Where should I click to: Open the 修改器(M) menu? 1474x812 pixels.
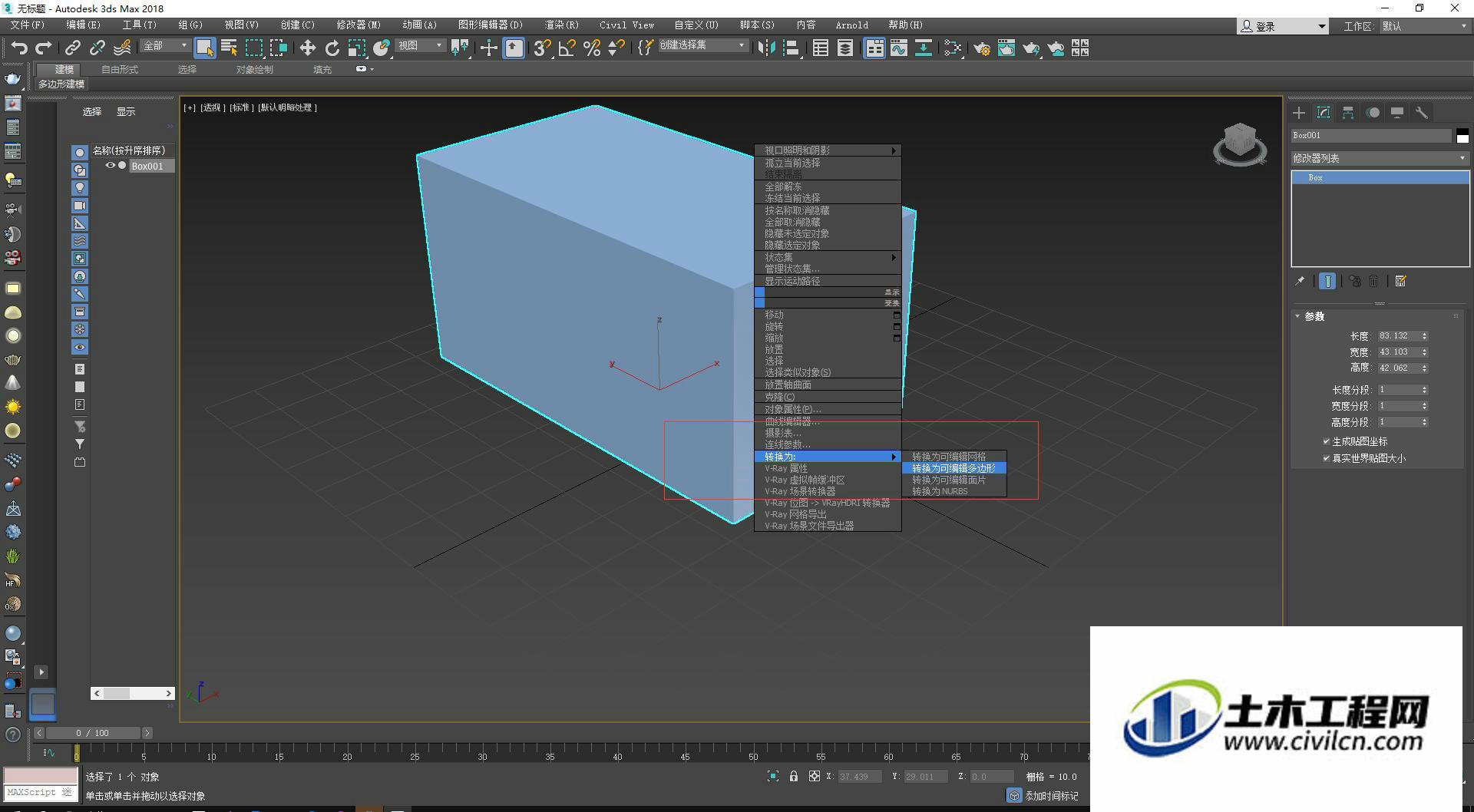359,25
